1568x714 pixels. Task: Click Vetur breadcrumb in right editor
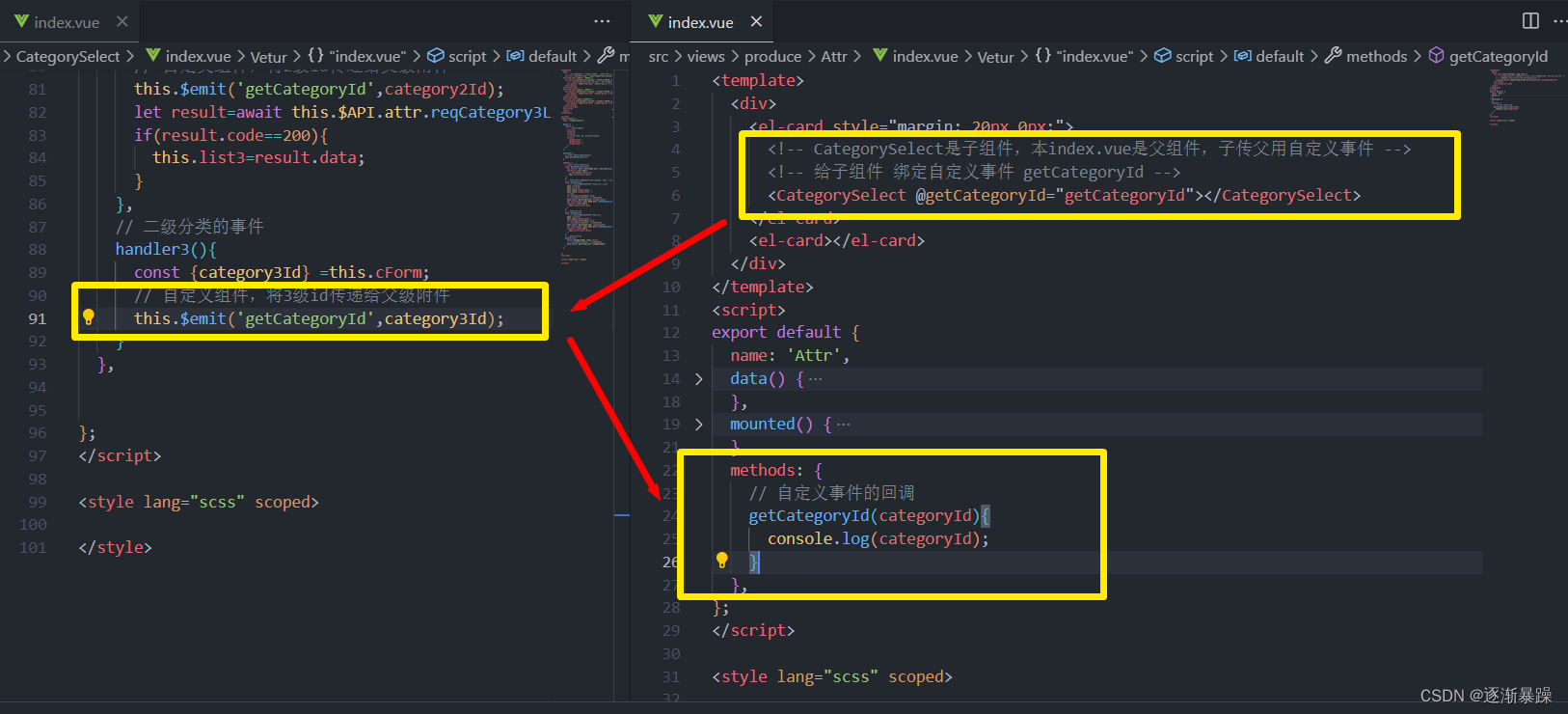tap(996, 56)
